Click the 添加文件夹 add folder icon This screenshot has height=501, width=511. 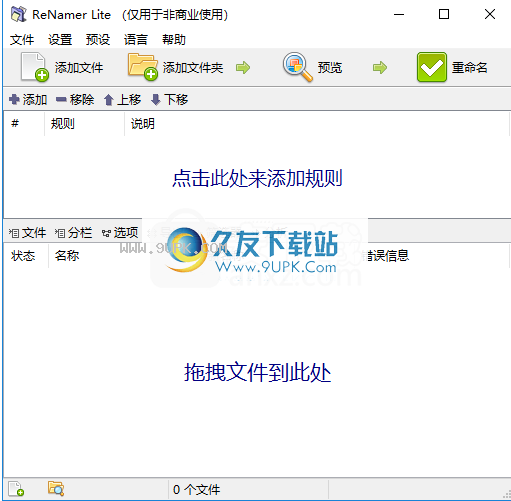(x=143, y=67)
